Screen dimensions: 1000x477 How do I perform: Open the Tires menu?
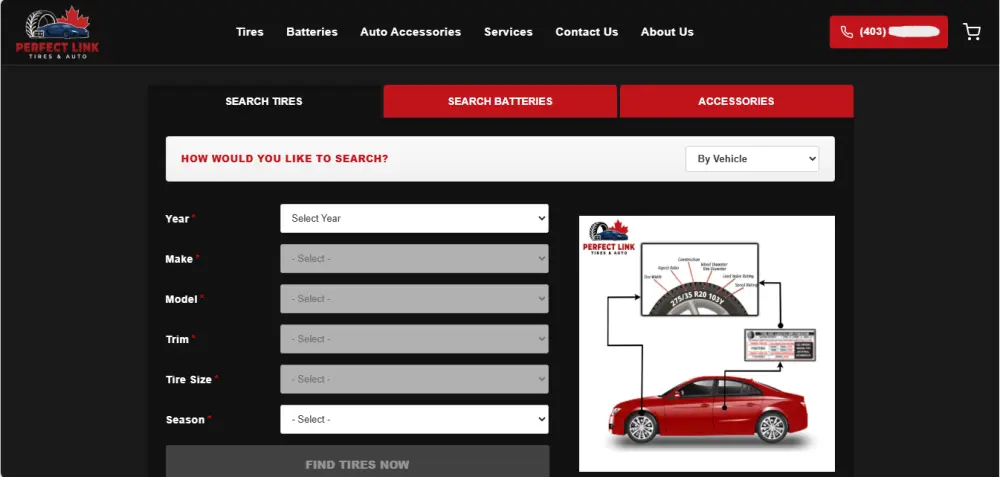coord(249,32)
